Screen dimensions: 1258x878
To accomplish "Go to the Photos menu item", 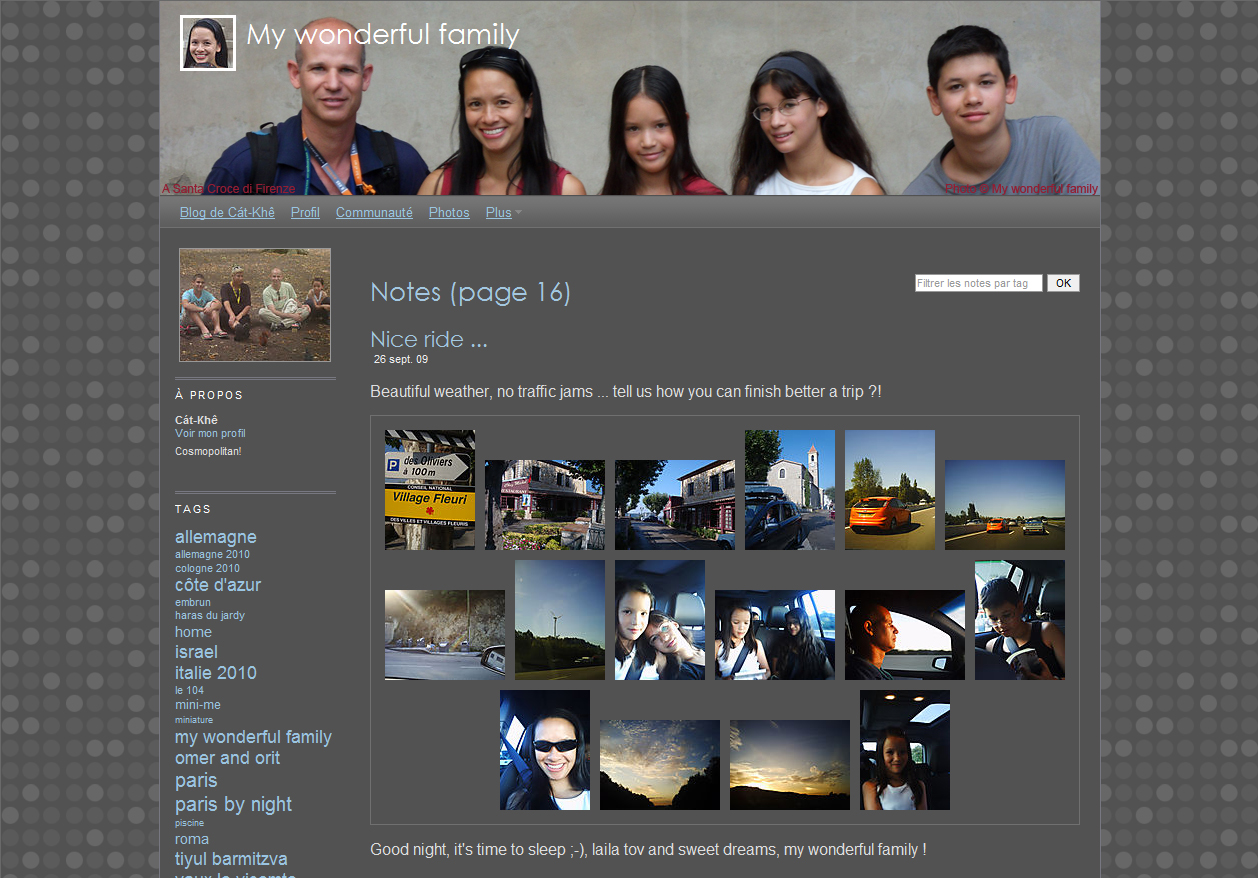I will click(x=449, y=213).
